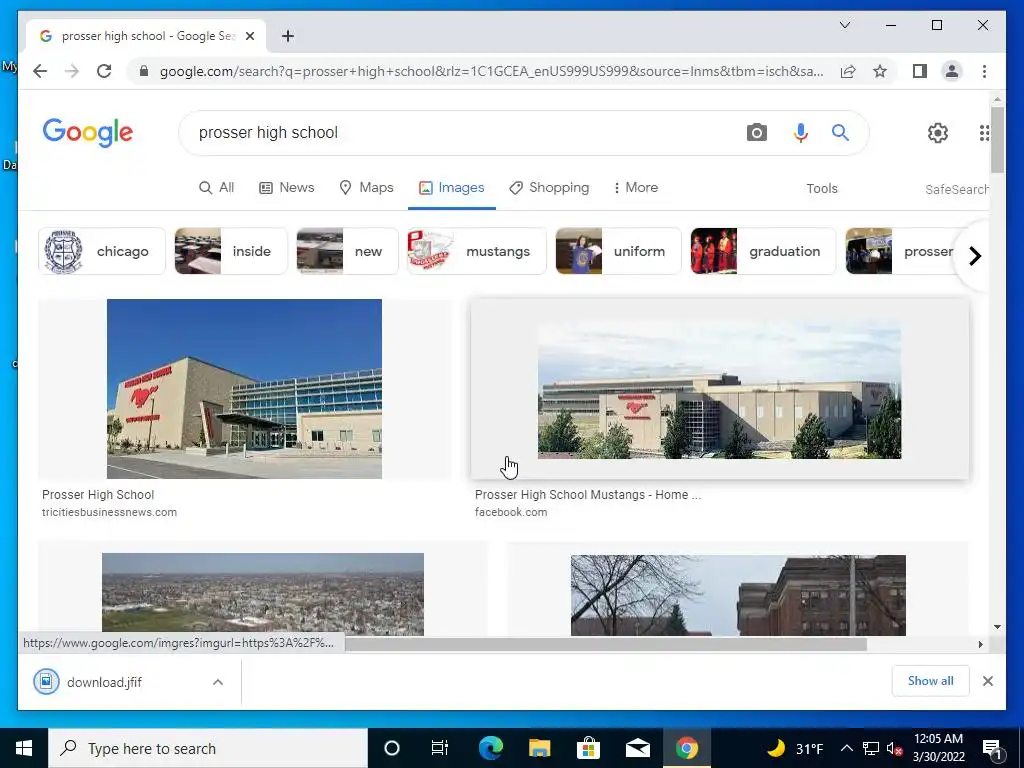1024x768 pixels.
Task: Open Task View in taskbar
Action: [440, 748]
